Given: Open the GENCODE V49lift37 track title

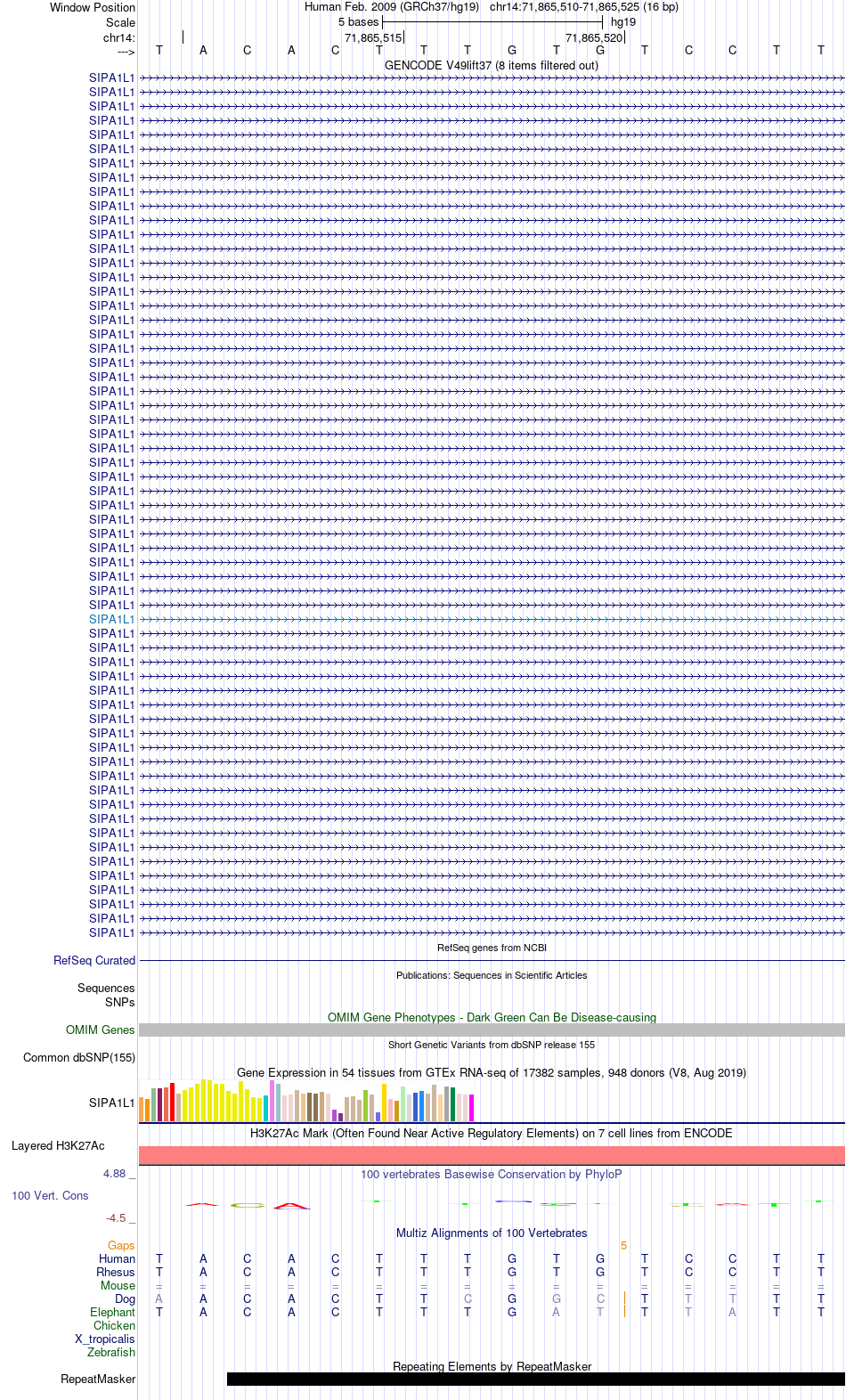Looking at the screenshot, I should pos(492,65).
